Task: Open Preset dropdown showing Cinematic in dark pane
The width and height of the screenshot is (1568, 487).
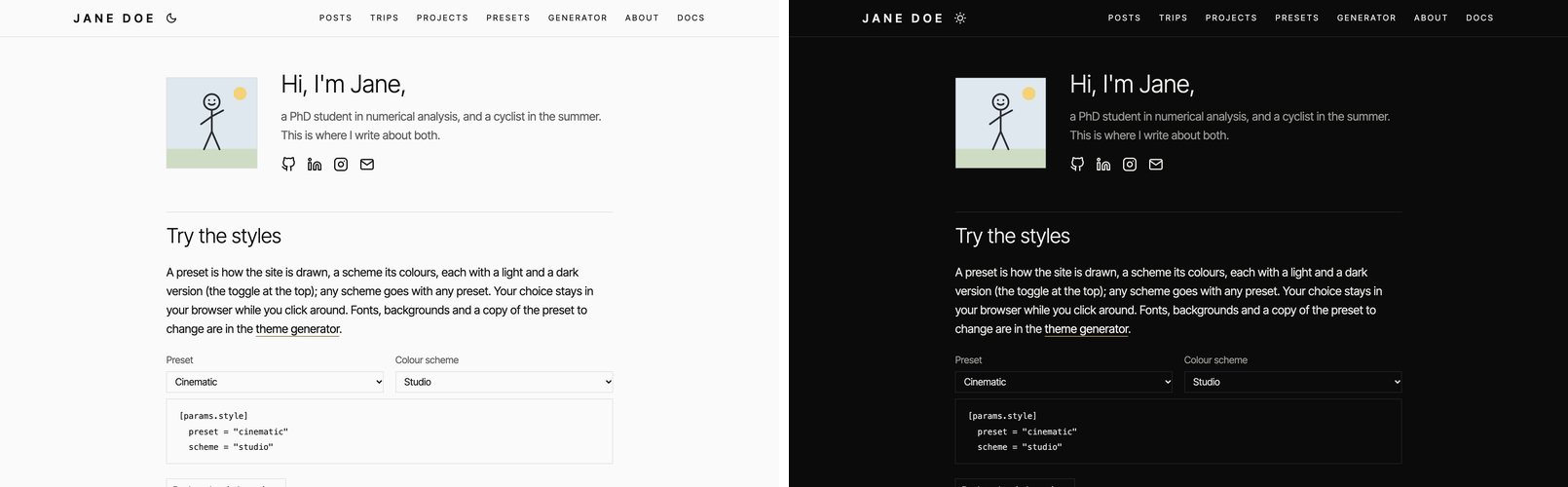Action: click(x=1065, y=382)
